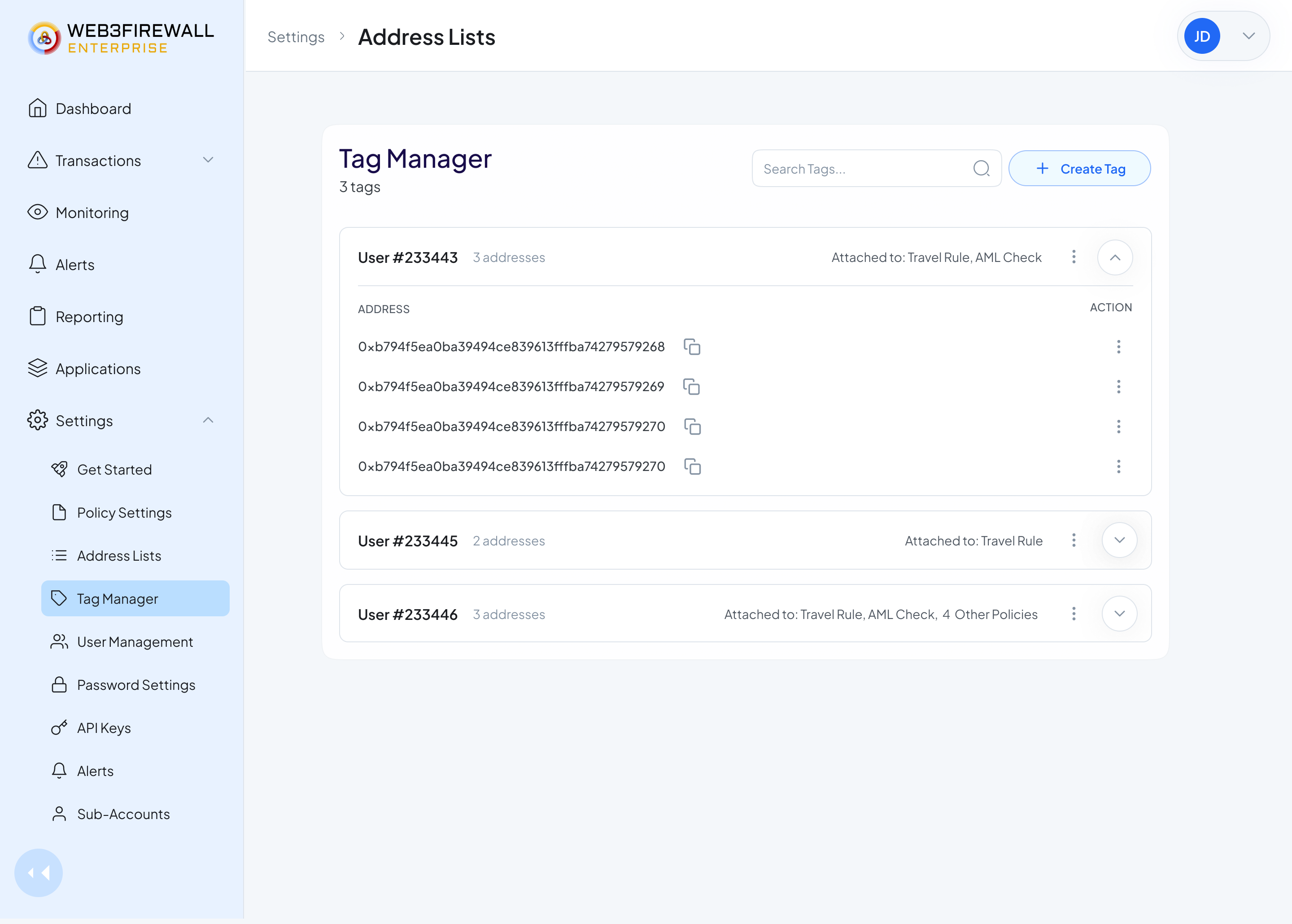Expand the Transactions submenu chevron
Screen dimensions: 1292x924
(208, 161)
